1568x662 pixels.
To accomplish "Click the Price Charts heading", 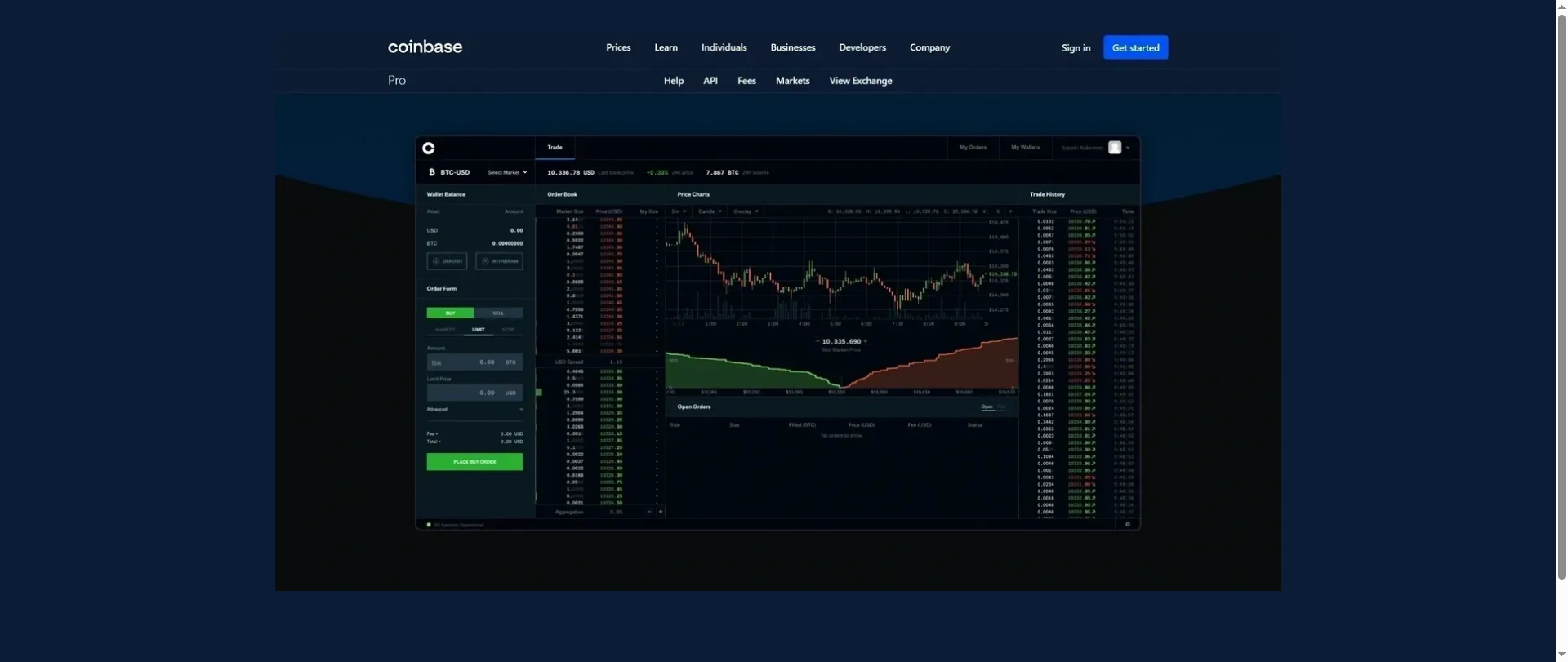I will point(693,194).
